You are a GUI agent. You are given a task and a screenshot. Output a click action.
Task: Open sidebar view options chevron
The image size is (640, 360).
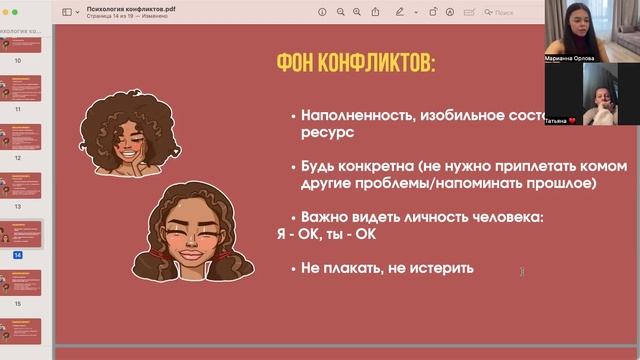point(78,12)
